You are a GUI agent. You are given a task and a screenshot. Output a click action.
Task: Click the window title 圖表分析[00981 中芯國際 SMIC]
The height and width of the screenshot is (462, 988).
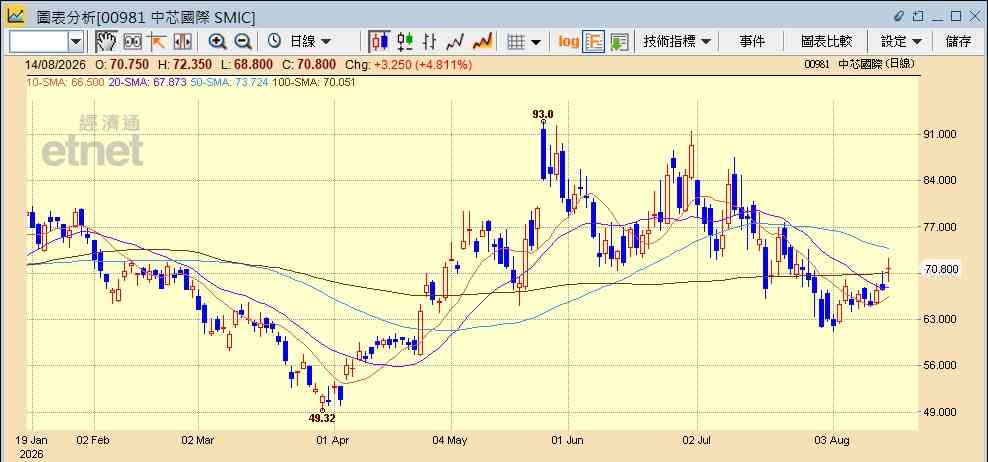click(x=146, y=16)
